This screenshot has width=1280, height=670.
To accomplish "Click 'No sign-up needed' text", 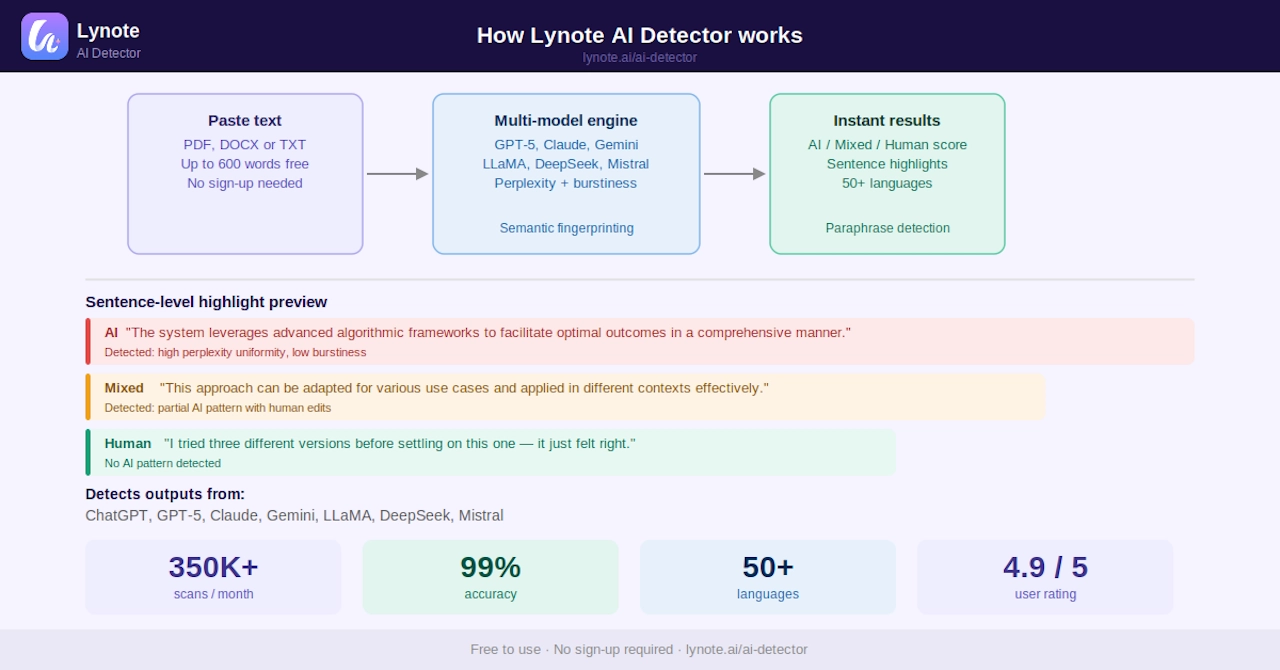I will (x=245, y=183).
